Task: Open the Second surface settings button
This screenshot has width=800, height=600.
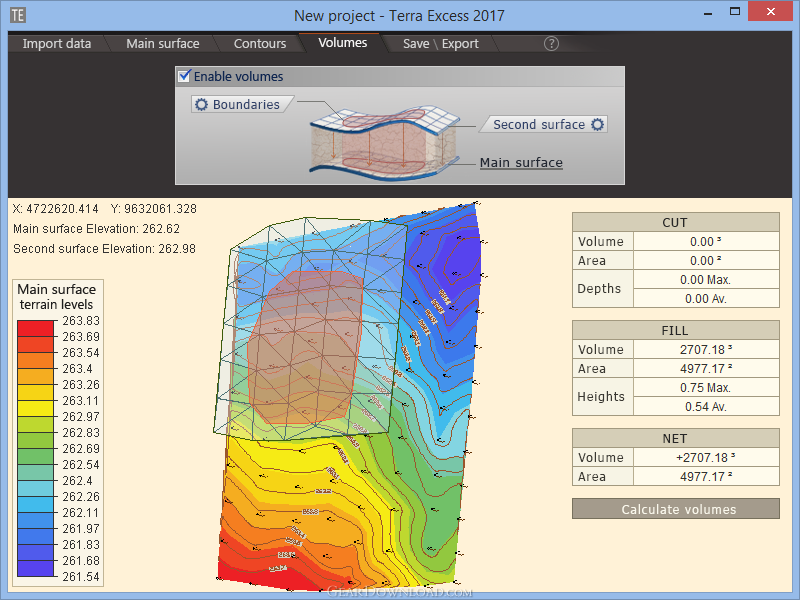Action: tap(545, 124)
